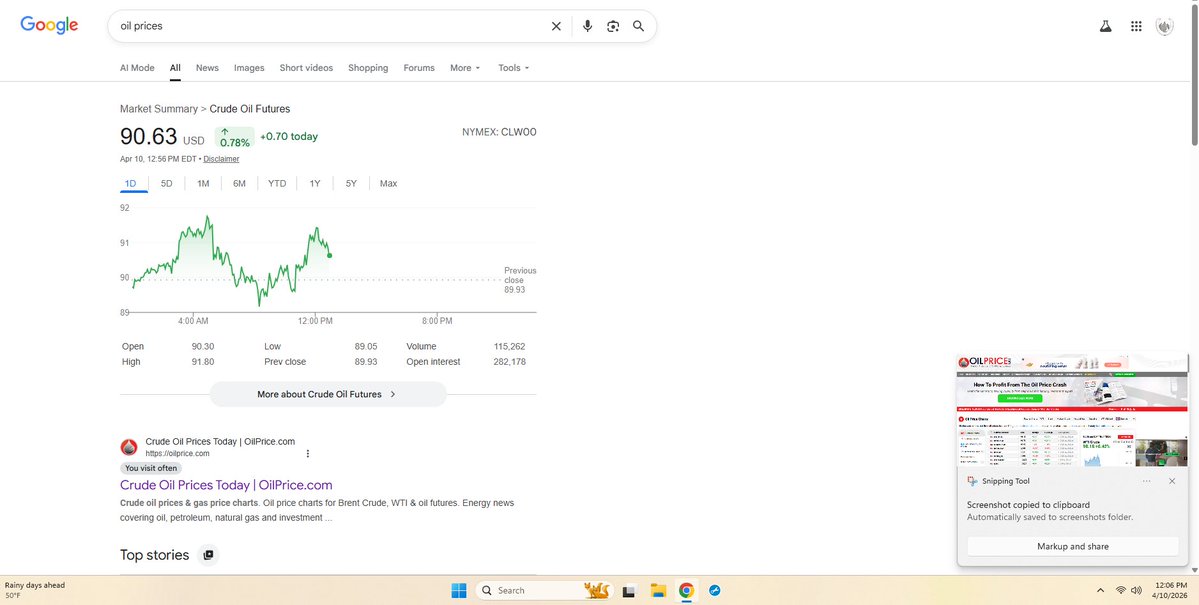This screenshot has height=605, width=1199.
Task: Open the blue circular app in taskbar
Action: point(715,590)
